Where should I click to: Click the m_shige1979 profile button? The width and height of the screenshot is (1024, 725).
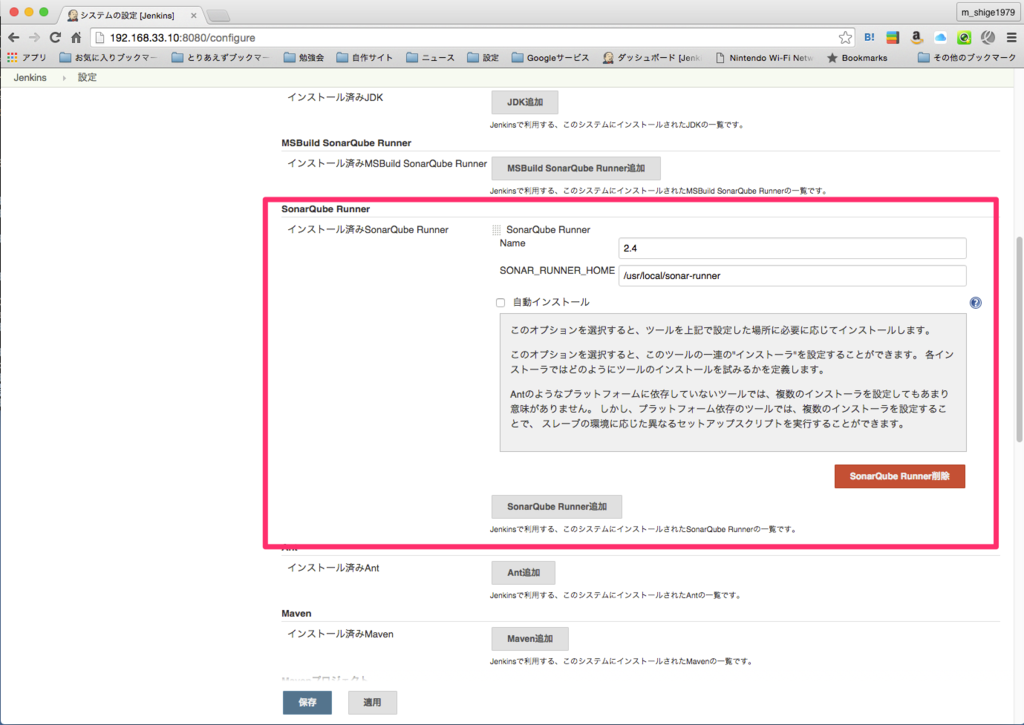(987, 12)
